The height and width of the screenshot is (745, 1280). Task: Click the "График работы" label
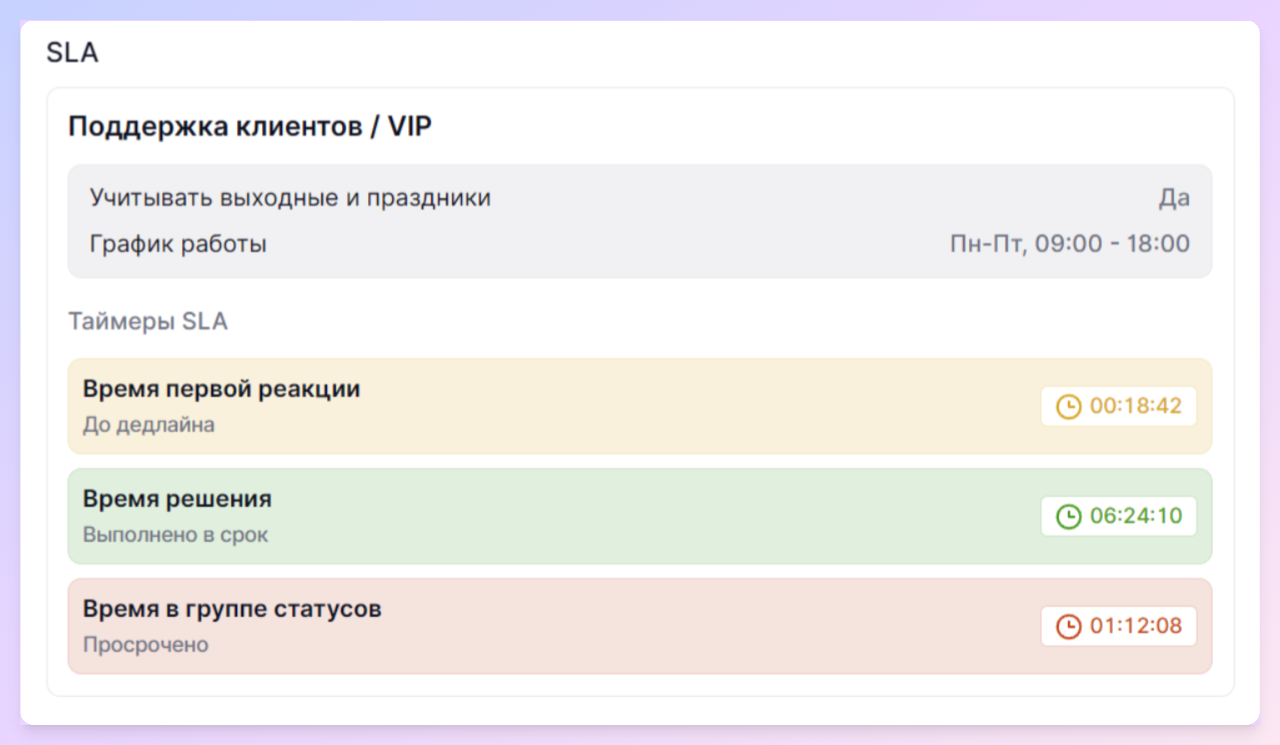coord(178,244)
